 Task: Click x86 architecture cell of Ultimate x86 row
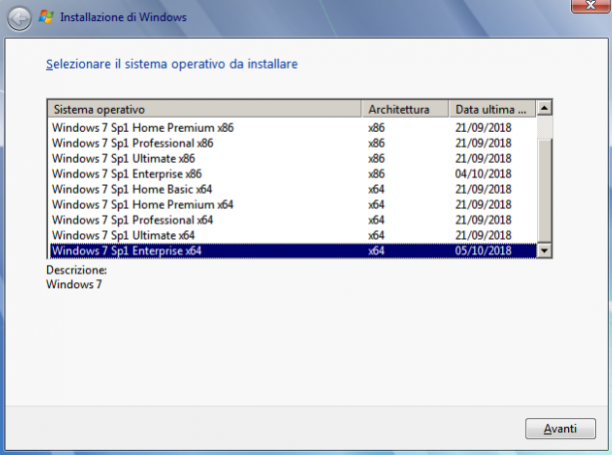point(376,158)
